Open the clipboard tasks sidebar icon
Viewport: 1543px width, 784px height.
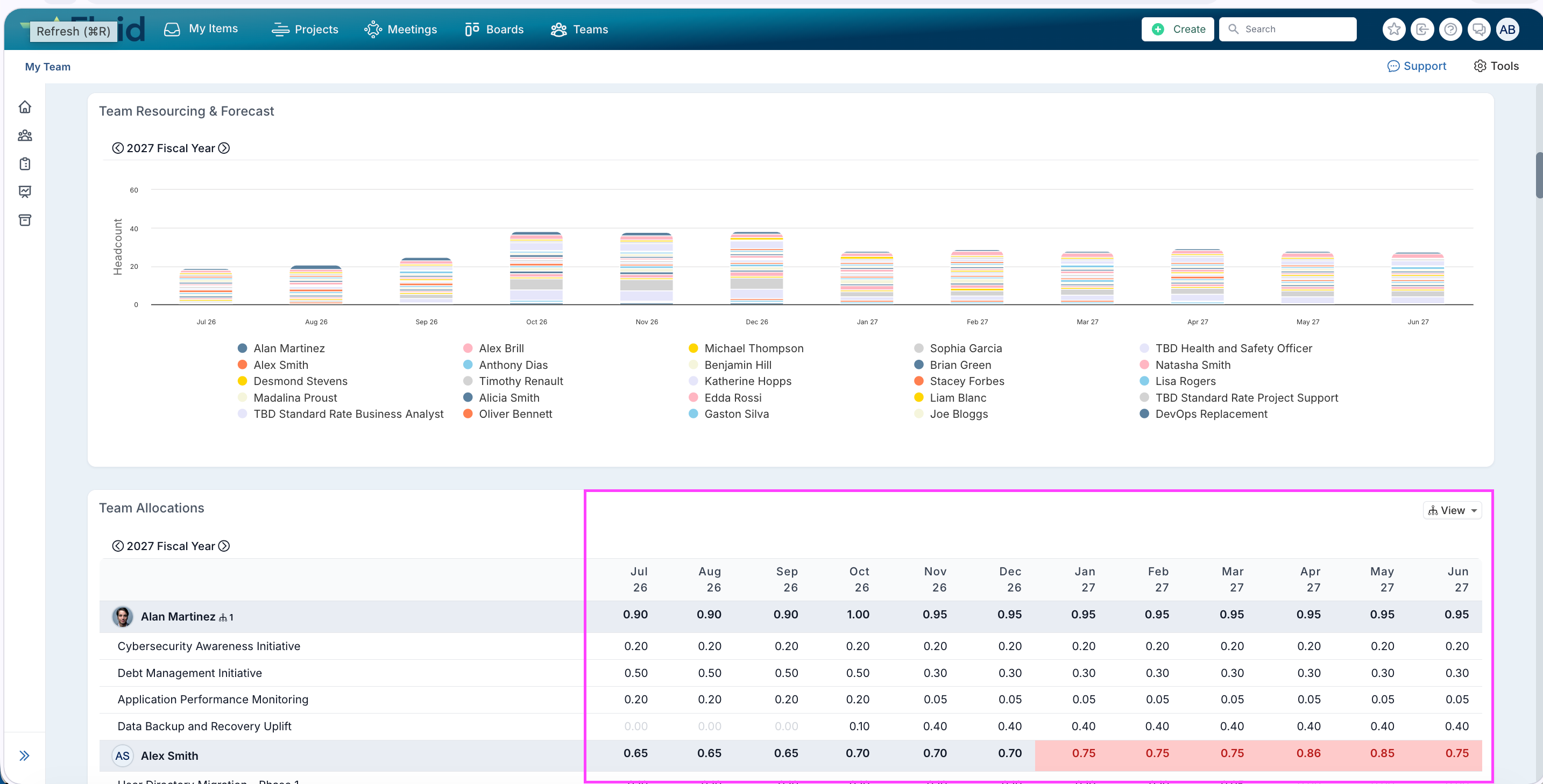coord(25,163)
